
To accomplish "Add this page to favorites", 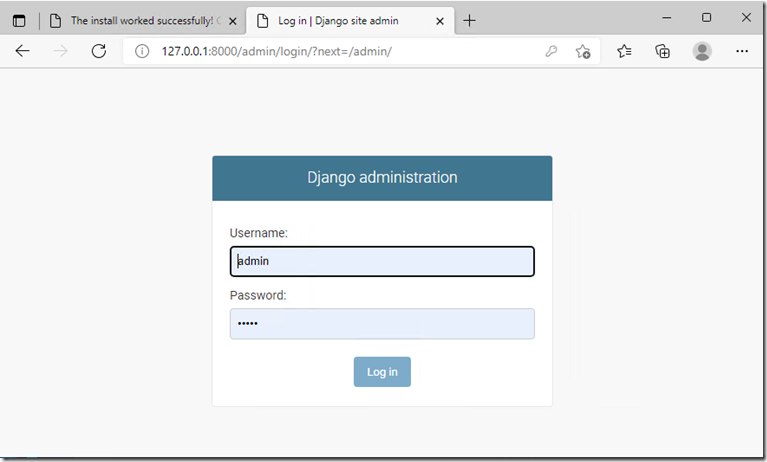I will [583, 51].
